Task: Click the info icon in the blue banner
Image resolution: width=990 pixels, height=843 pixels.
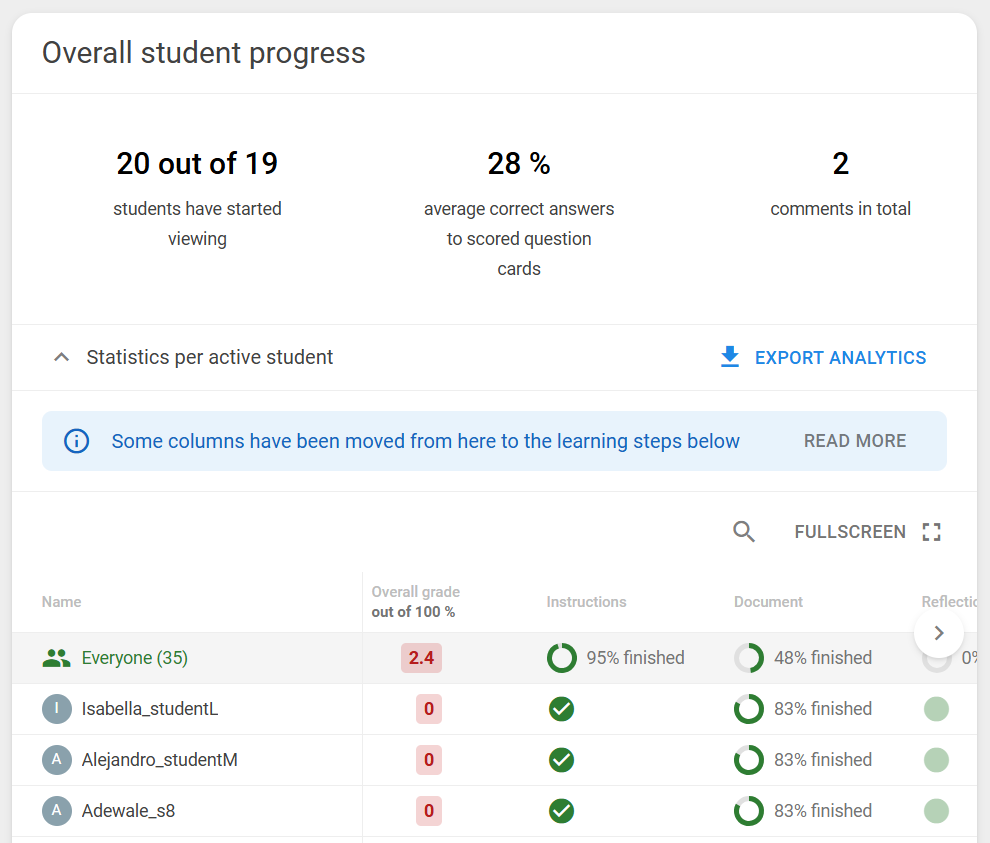Action: click(x=76, y=441)
